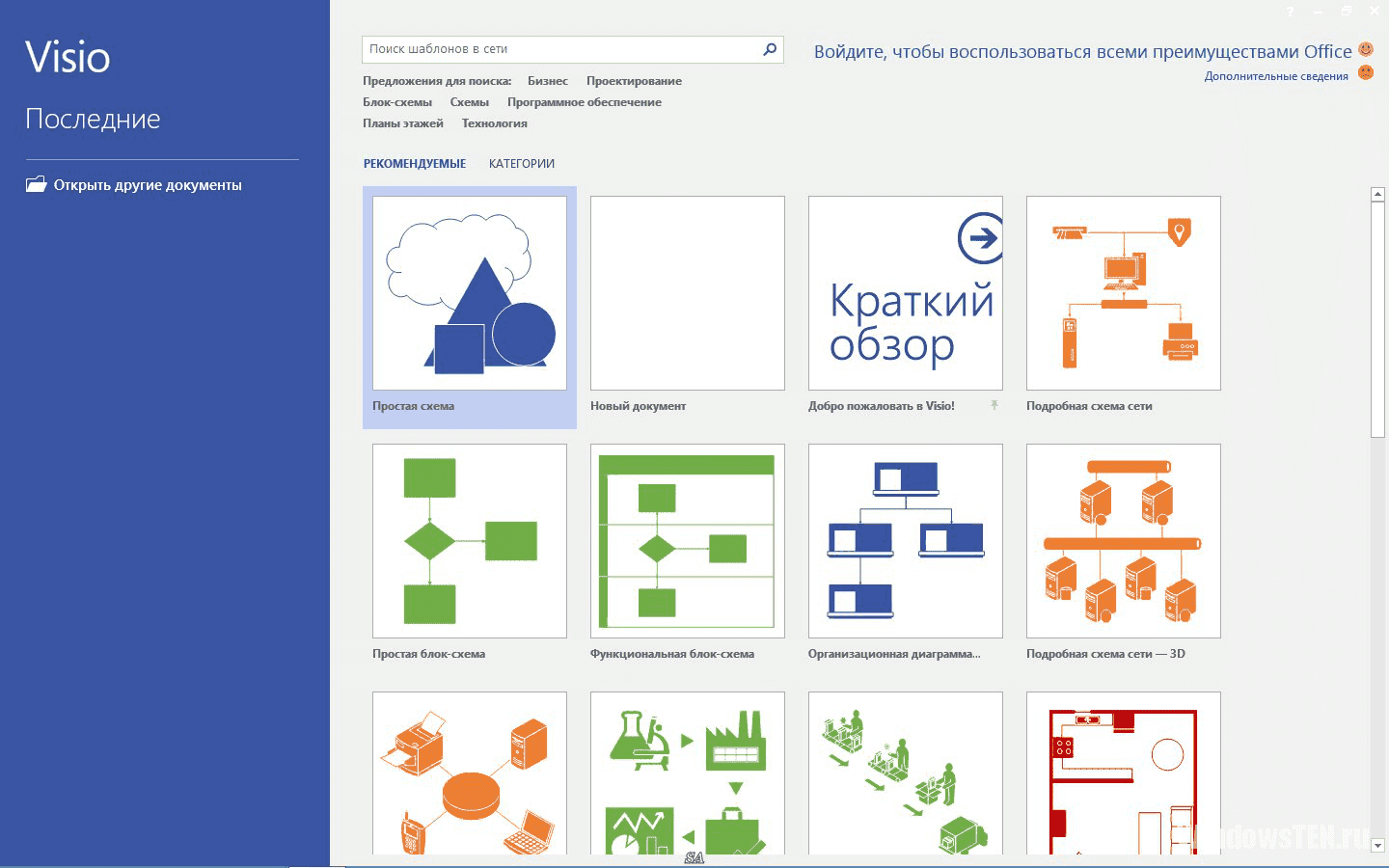Select Программное обеспечение search suggestion
1389x868 pixels.
(585, 102)
